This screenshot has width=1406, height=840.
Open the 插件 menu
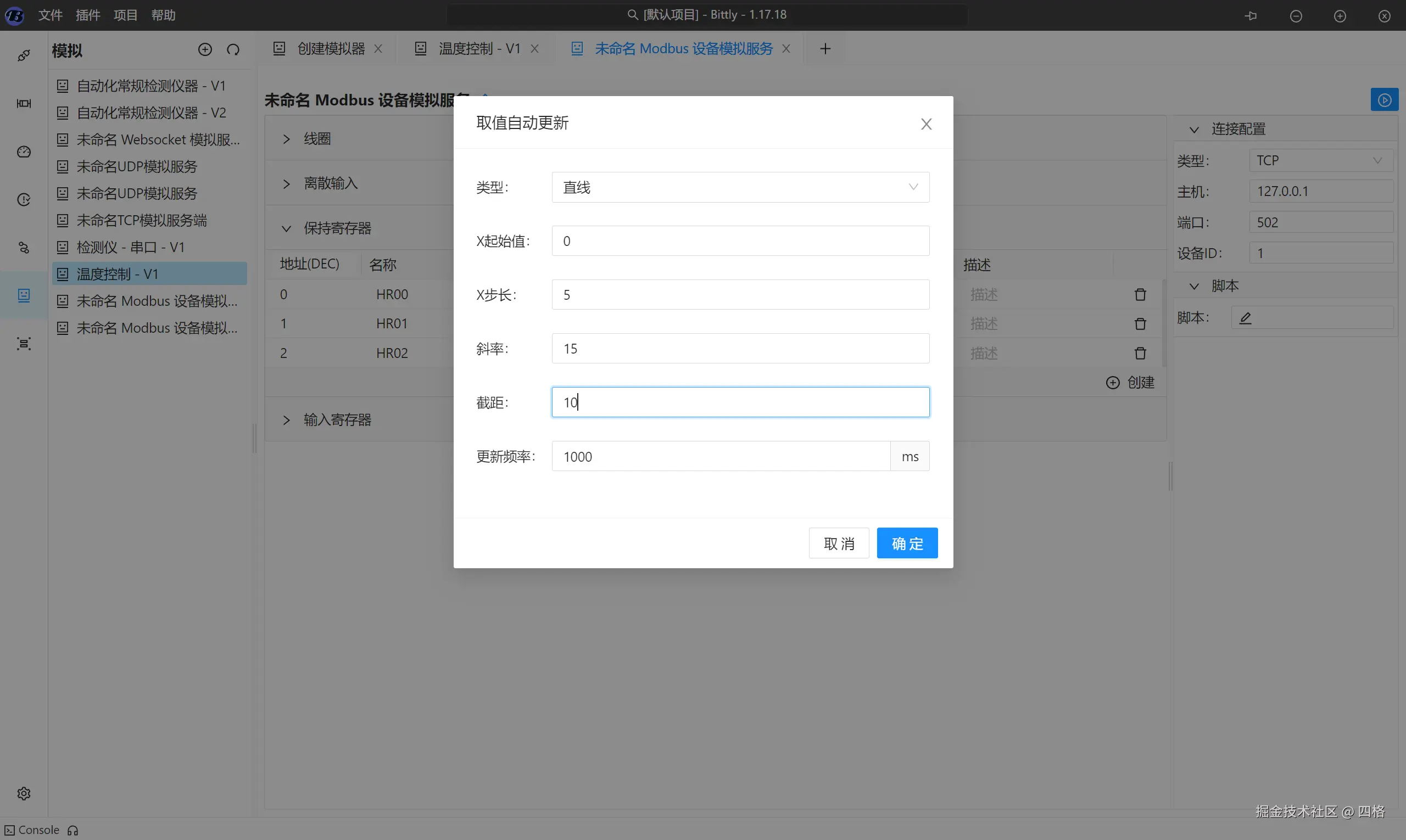click(88, 15)
